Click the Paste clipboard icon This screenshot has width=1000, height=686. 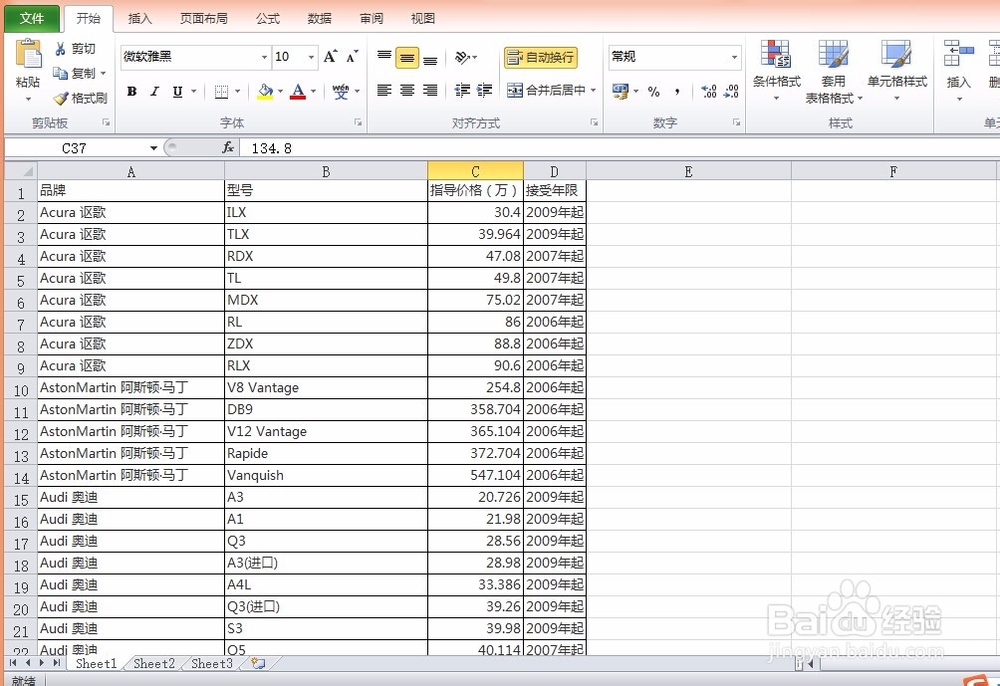click(28, 55)
